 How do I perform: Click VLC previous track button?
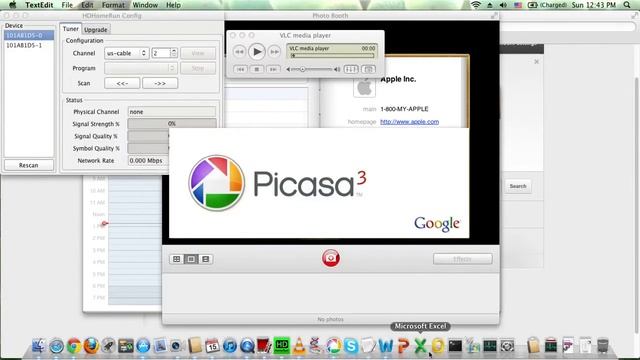click(x=240, y=69)
